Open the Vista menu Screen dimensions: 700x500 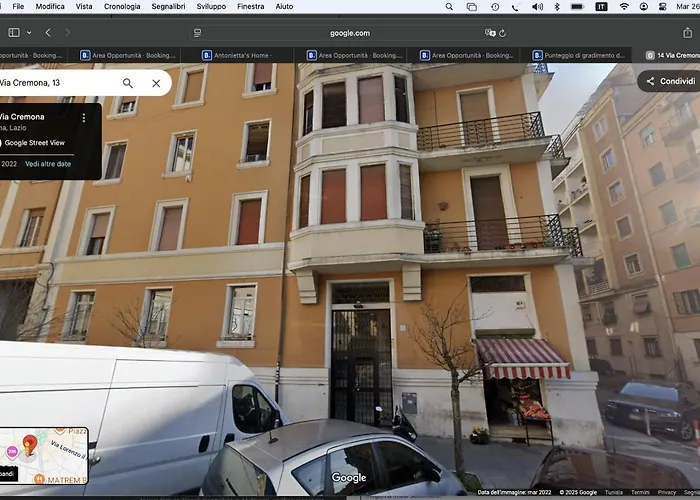[x=84, y=6]
